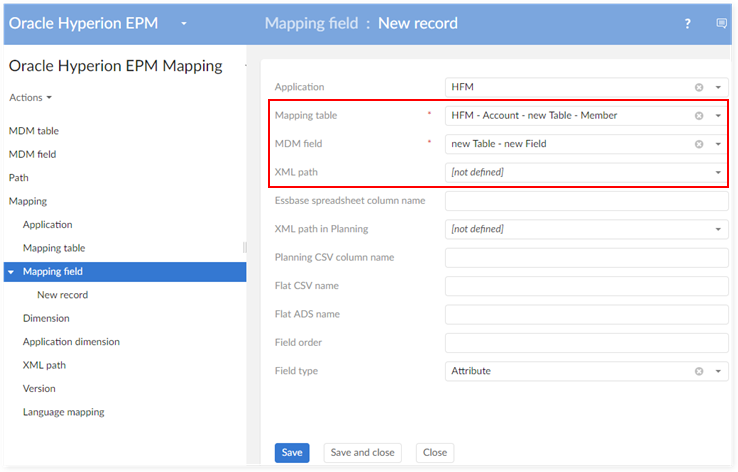Image resolution: width=738 pixels, height=472 pixels.
Task: Select MDM table in the sidebar
Action: click(33, 131)
